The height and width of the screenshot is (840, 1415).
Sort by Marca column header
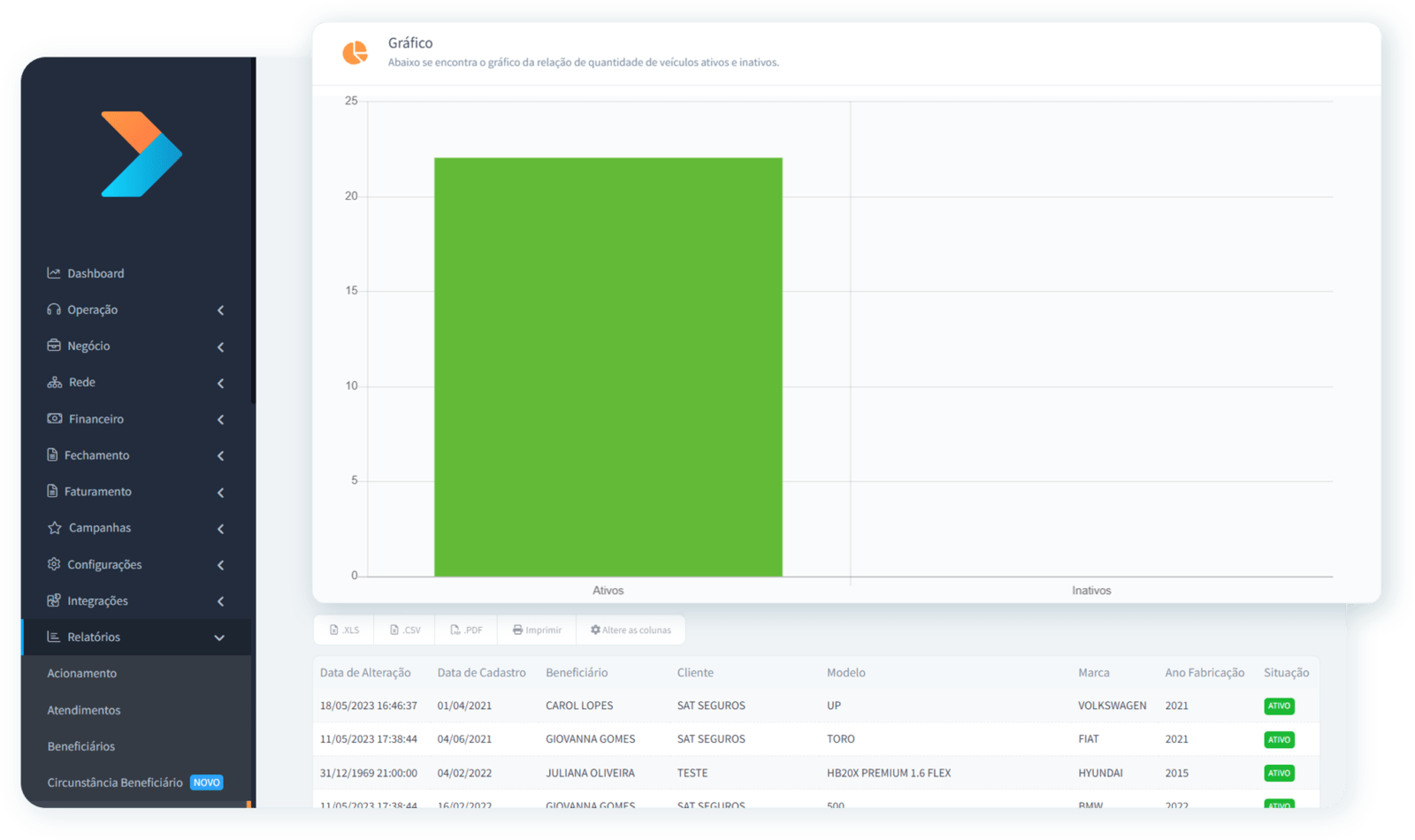click(x=1094, y=673)
